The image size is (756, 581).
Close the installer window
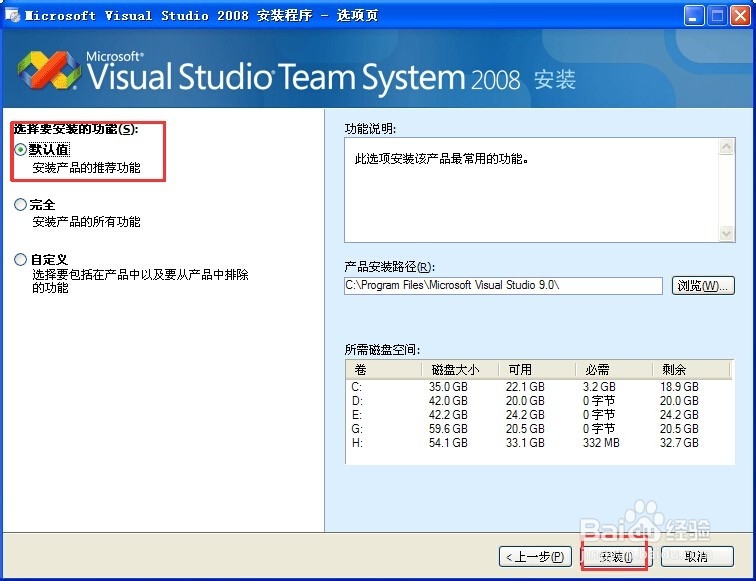point(740,16)
